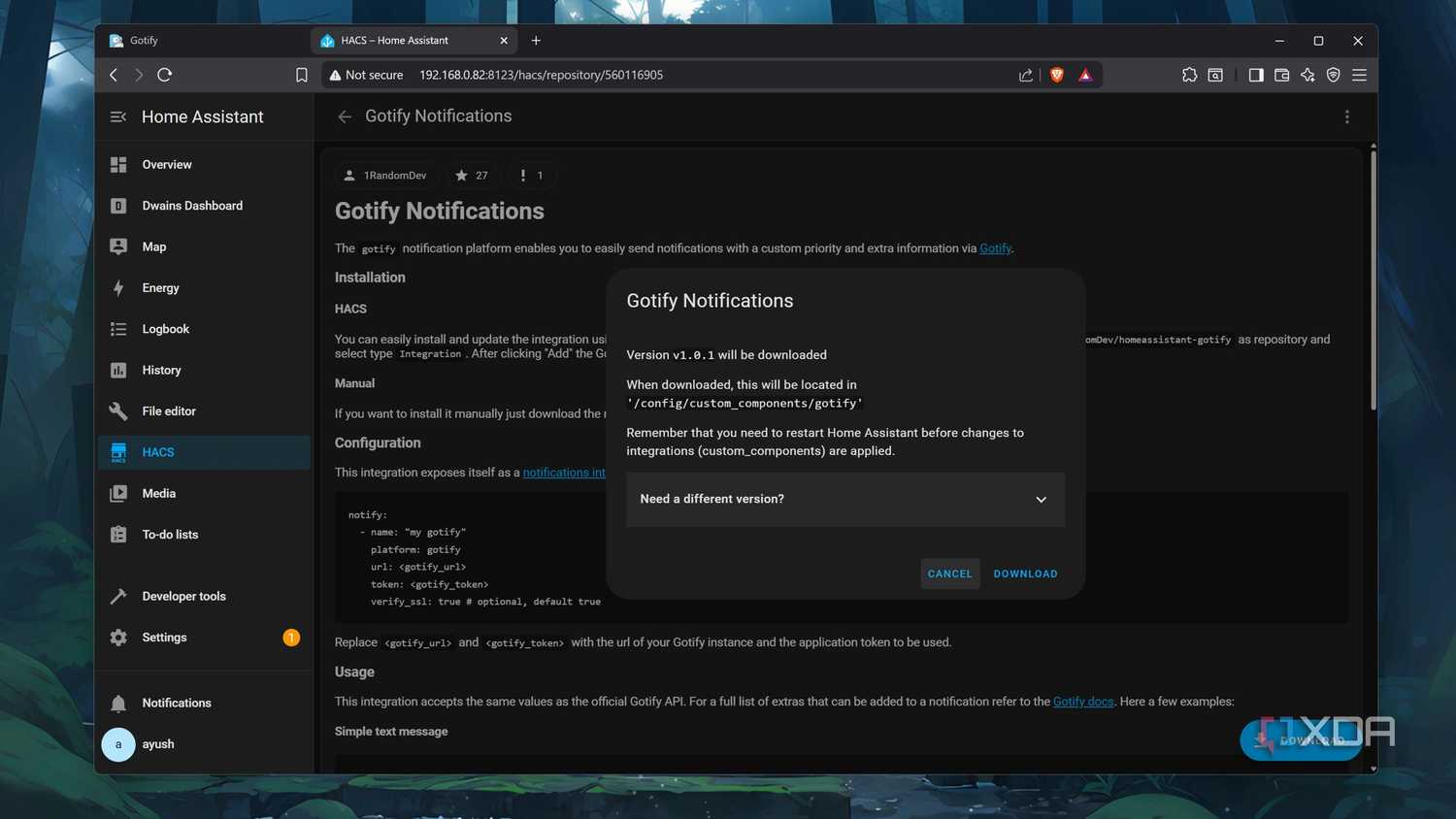Open Settings gear icon
Image resolution: width=1456 pixels, height=819 pixels.
tap(118, 638)
